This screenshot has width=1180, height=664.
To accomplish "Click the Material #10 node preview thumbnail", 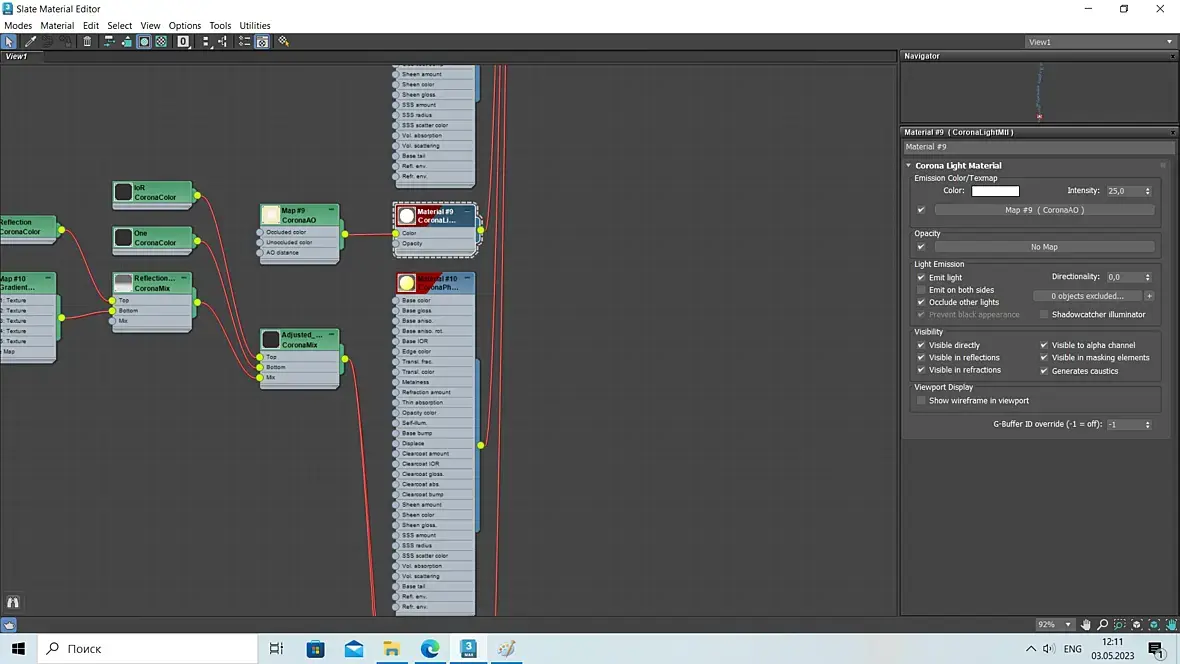I will 406,283.
